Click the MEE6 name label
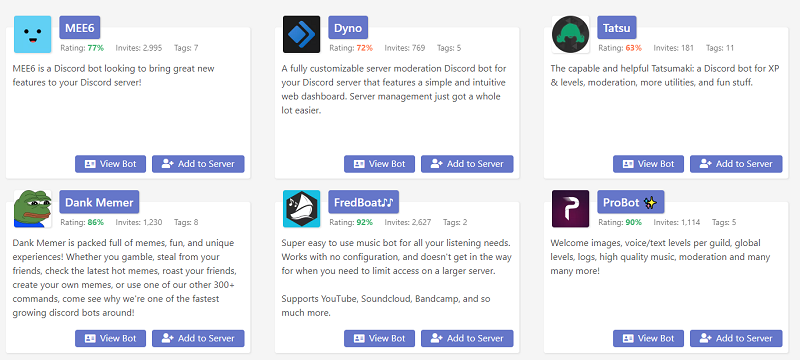 80,28
